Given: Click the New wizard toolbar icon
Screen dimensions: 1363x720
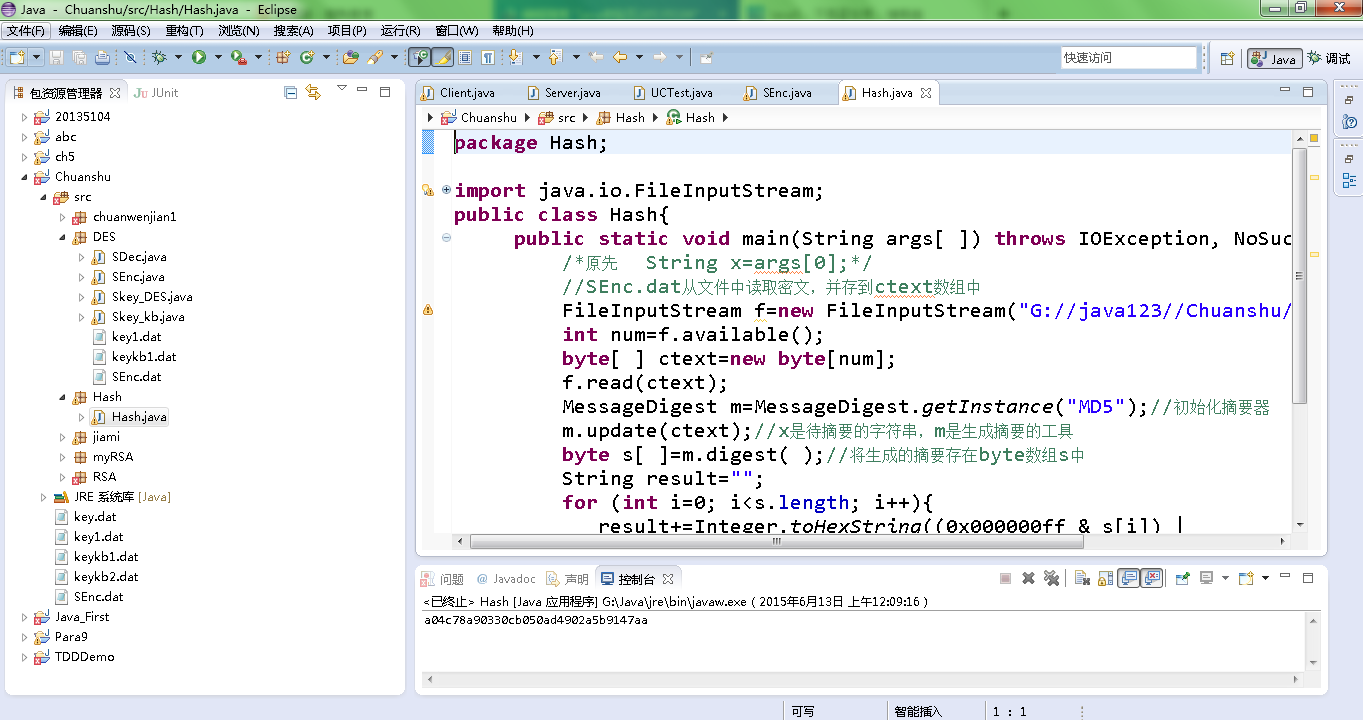Looking at the screenshot, I should [x=17, y=57].
